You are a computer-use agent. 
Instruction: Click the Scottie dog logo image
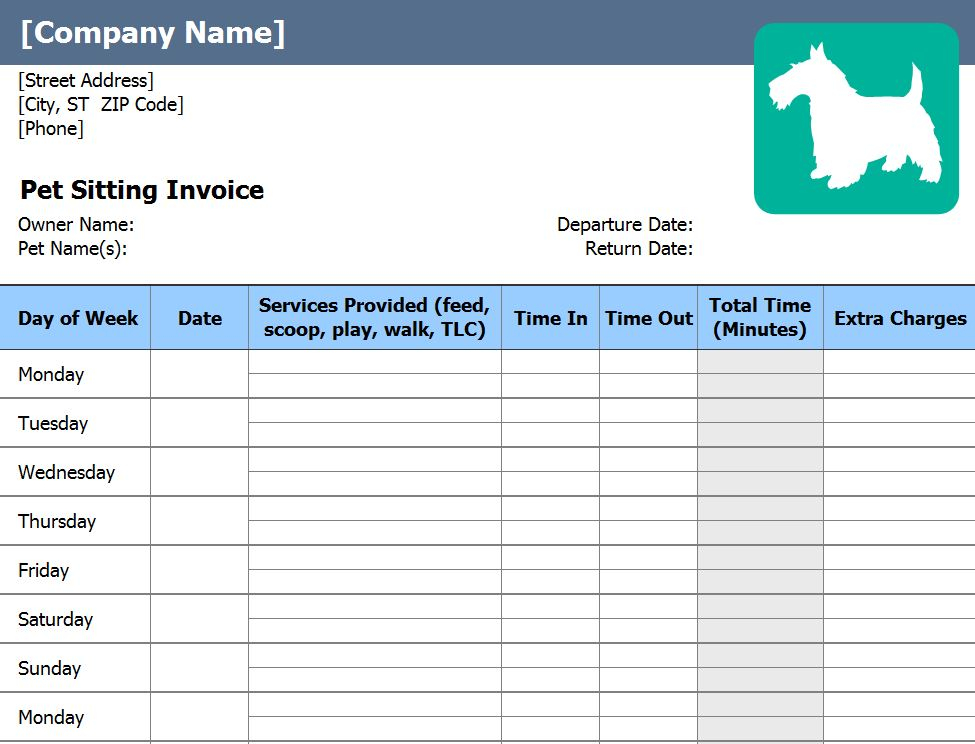coord(856,119)
